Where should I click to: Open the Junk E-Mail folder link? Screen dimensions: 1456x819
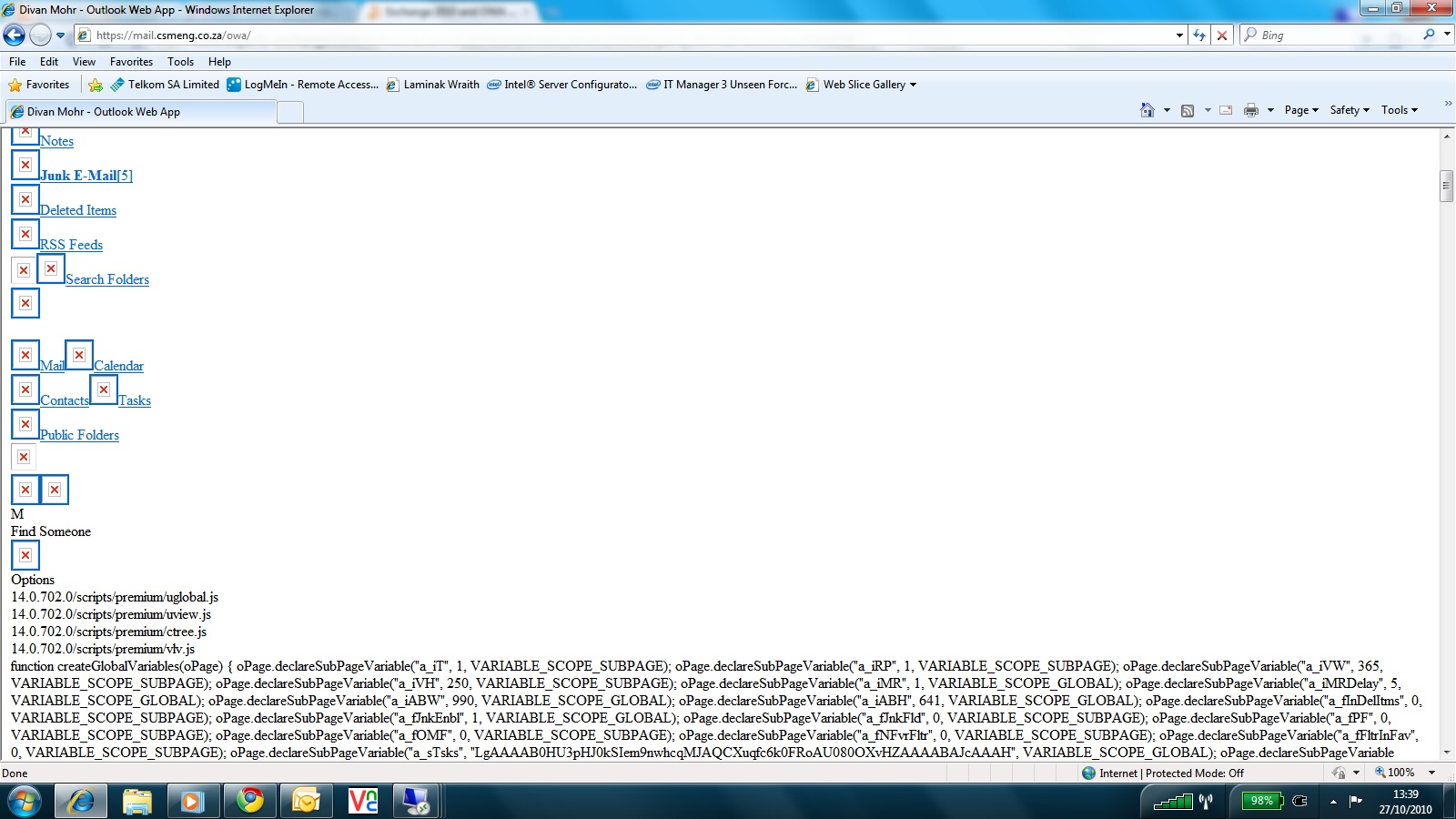click(86, 176)
